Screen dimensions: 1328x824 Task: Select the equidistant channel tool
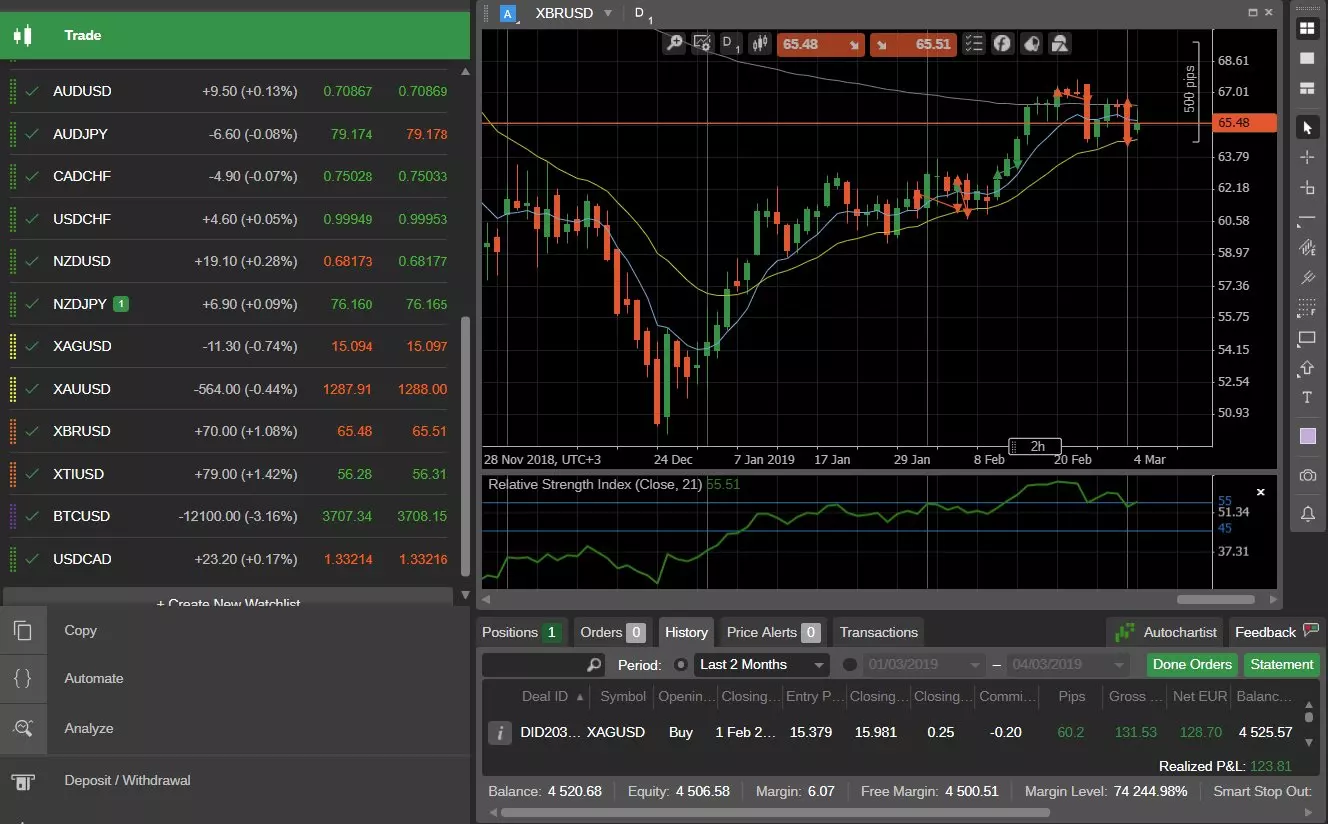pyautogui.click(x=1307, y=247)
